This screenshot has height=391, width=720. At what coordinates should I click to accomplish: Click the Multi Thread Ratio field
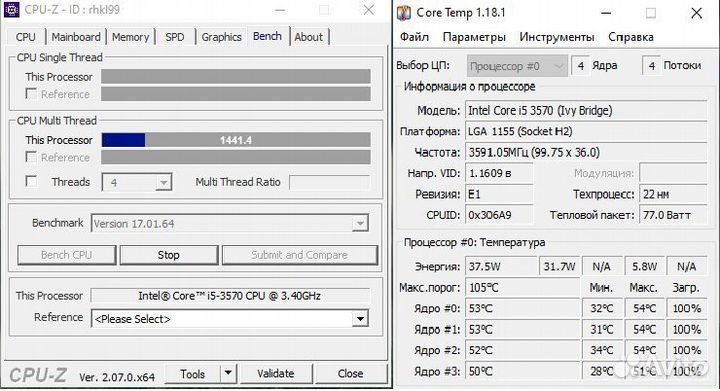pos(329,182)
